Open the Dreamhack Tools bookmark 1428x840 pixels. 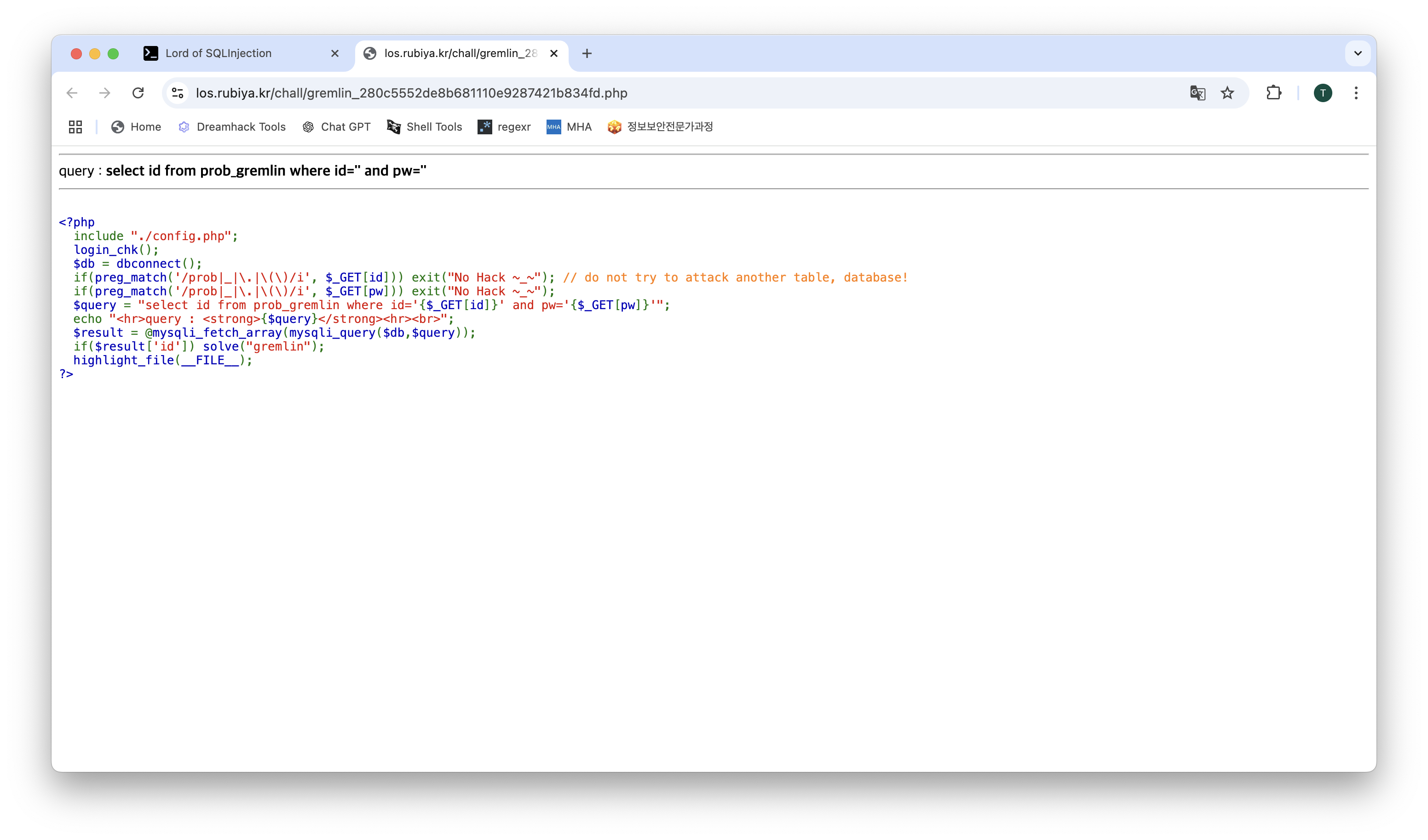click(x=232, y=127)
